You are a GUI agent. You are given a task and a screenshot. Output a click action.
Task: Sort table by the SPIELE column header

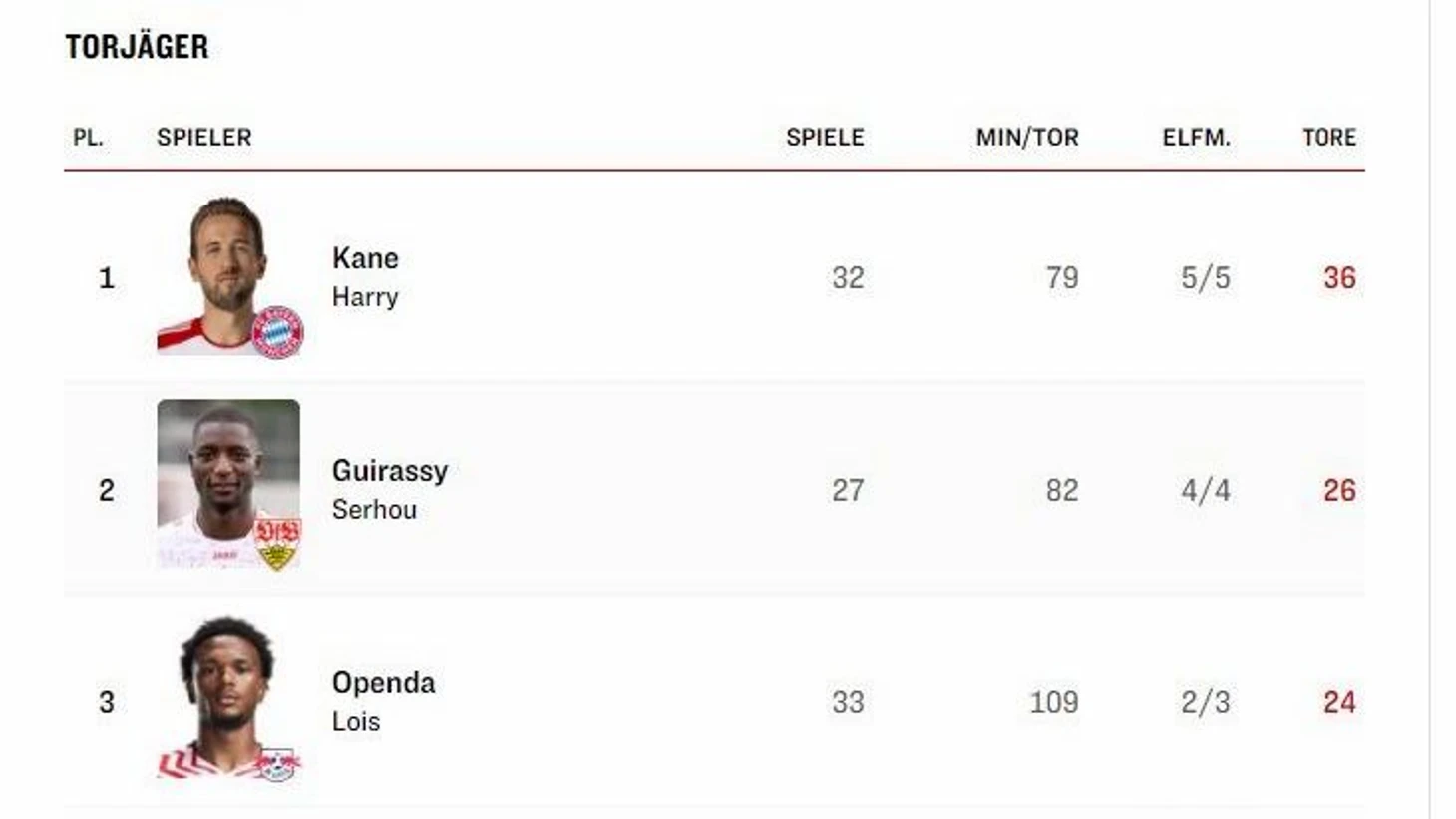(x=825, y=138)
